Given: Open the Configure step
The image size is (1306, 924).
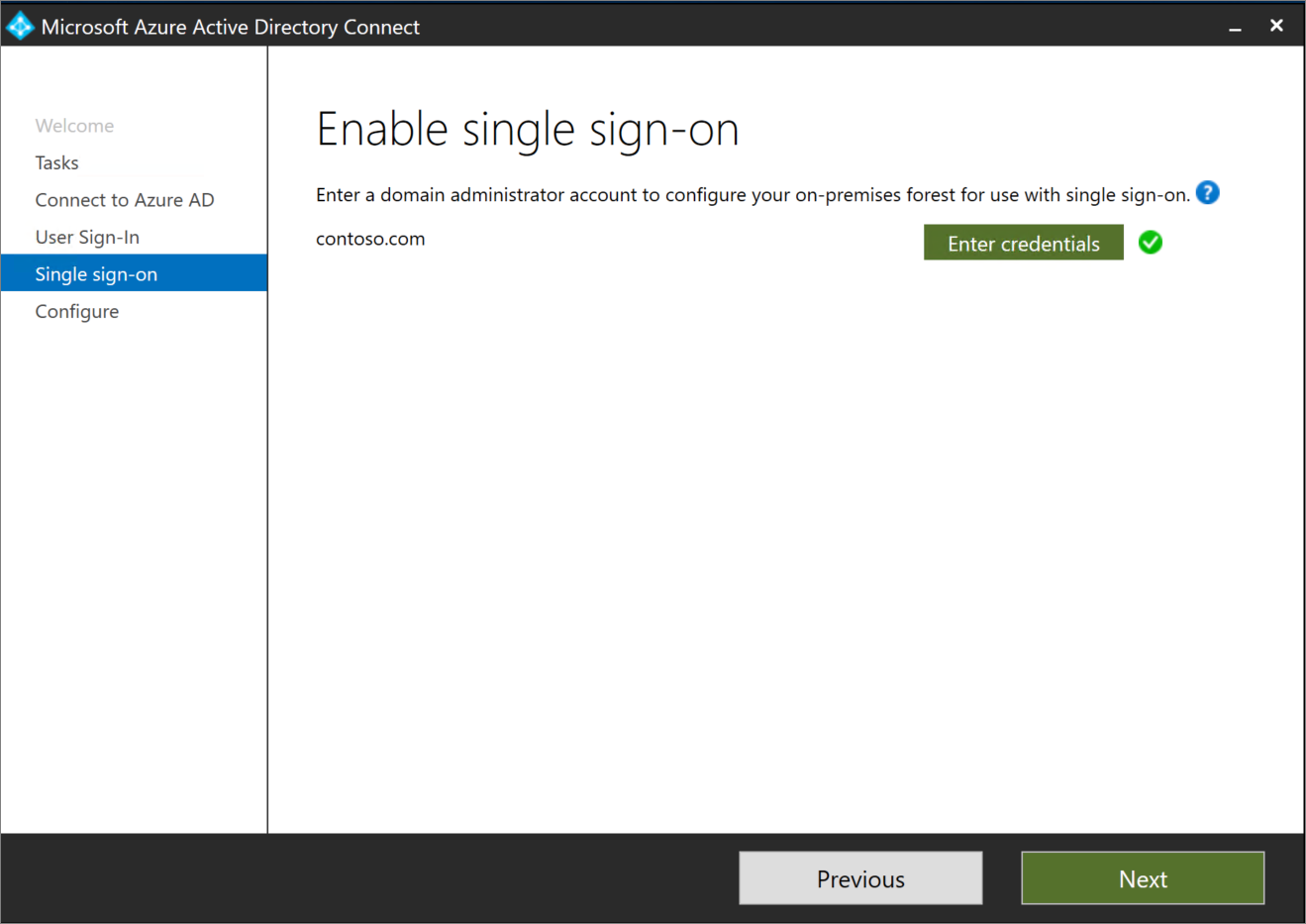Looking at the screenshot, I should click(76, 312).
